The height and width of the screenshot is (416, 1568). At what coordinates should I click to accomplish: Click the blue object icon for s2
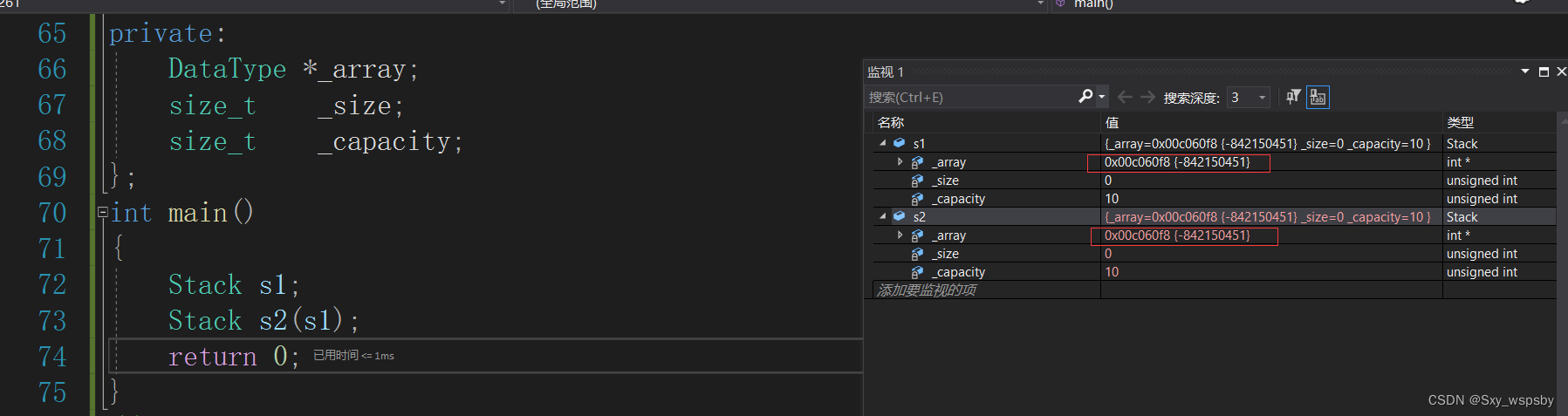click(899, 216)
